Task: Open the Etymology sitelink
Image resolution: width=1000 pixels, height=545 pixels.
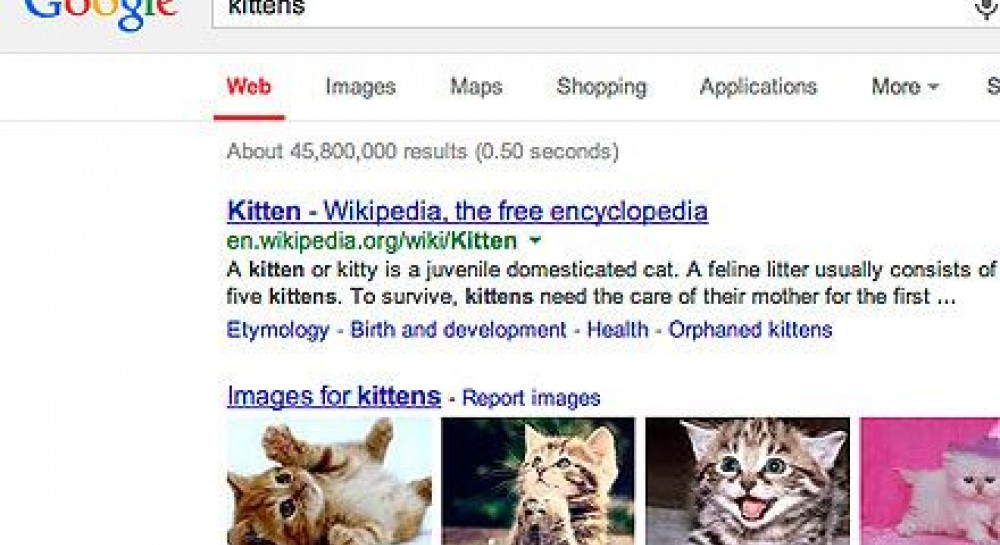Action: pos(278,330)
